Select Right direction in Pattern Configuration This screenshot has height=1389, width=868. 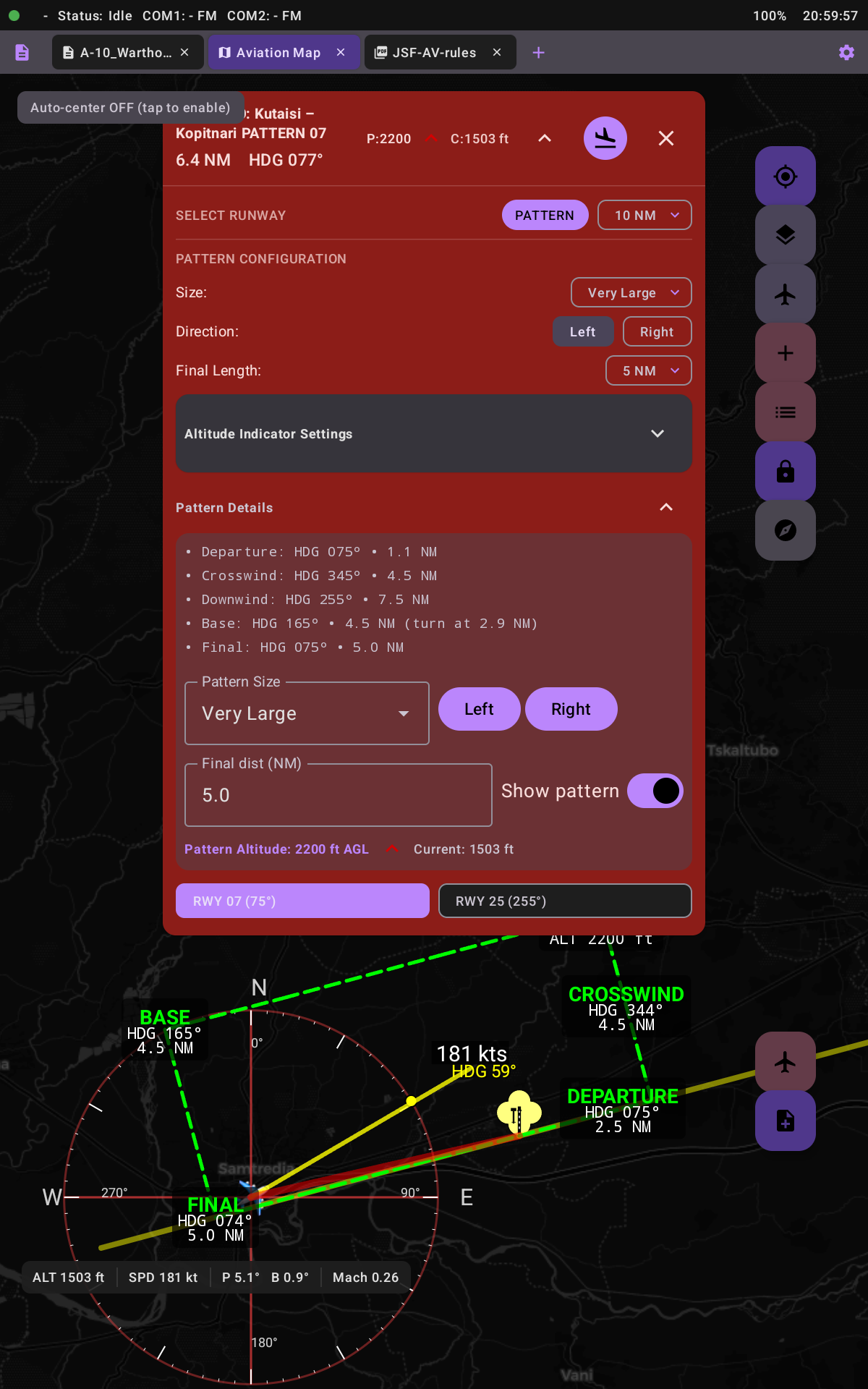coord(657,331)
